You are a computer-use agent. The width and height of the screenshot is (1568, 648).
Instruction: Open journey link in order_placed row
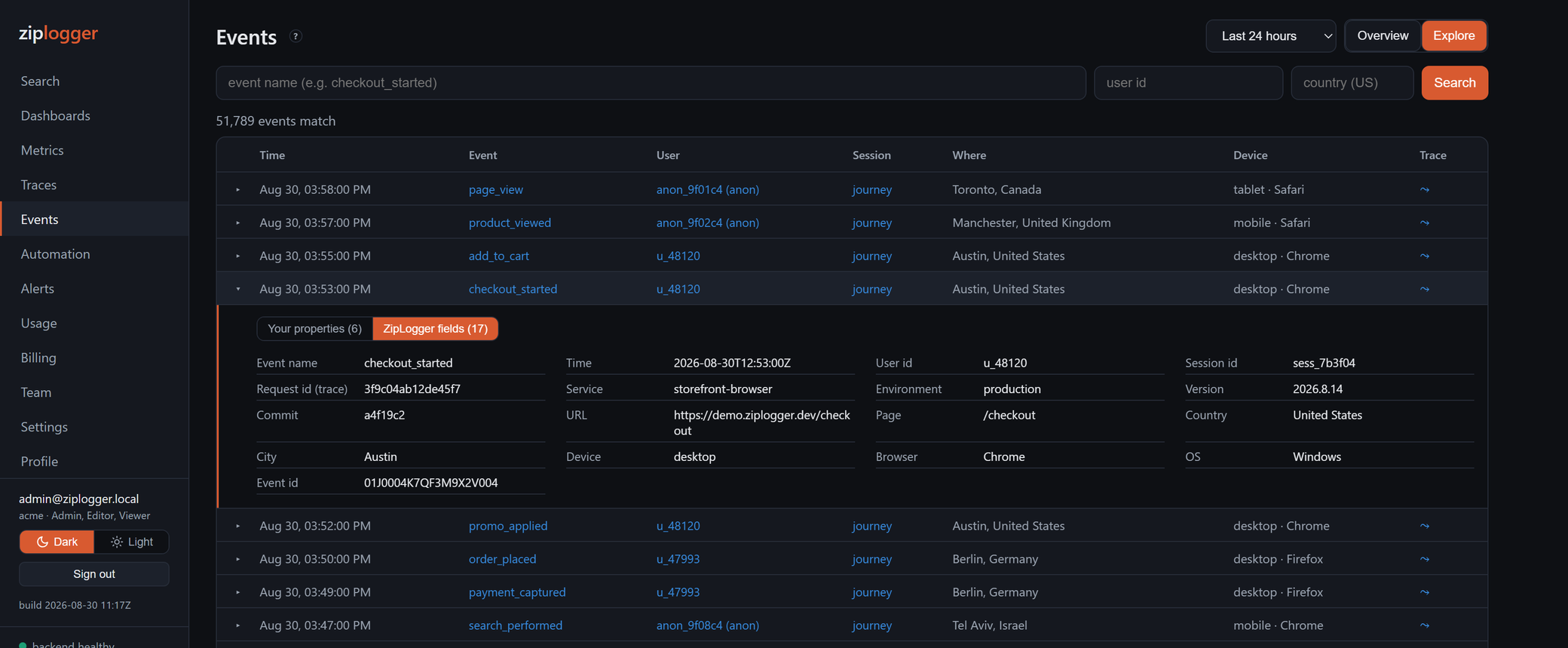872,559
